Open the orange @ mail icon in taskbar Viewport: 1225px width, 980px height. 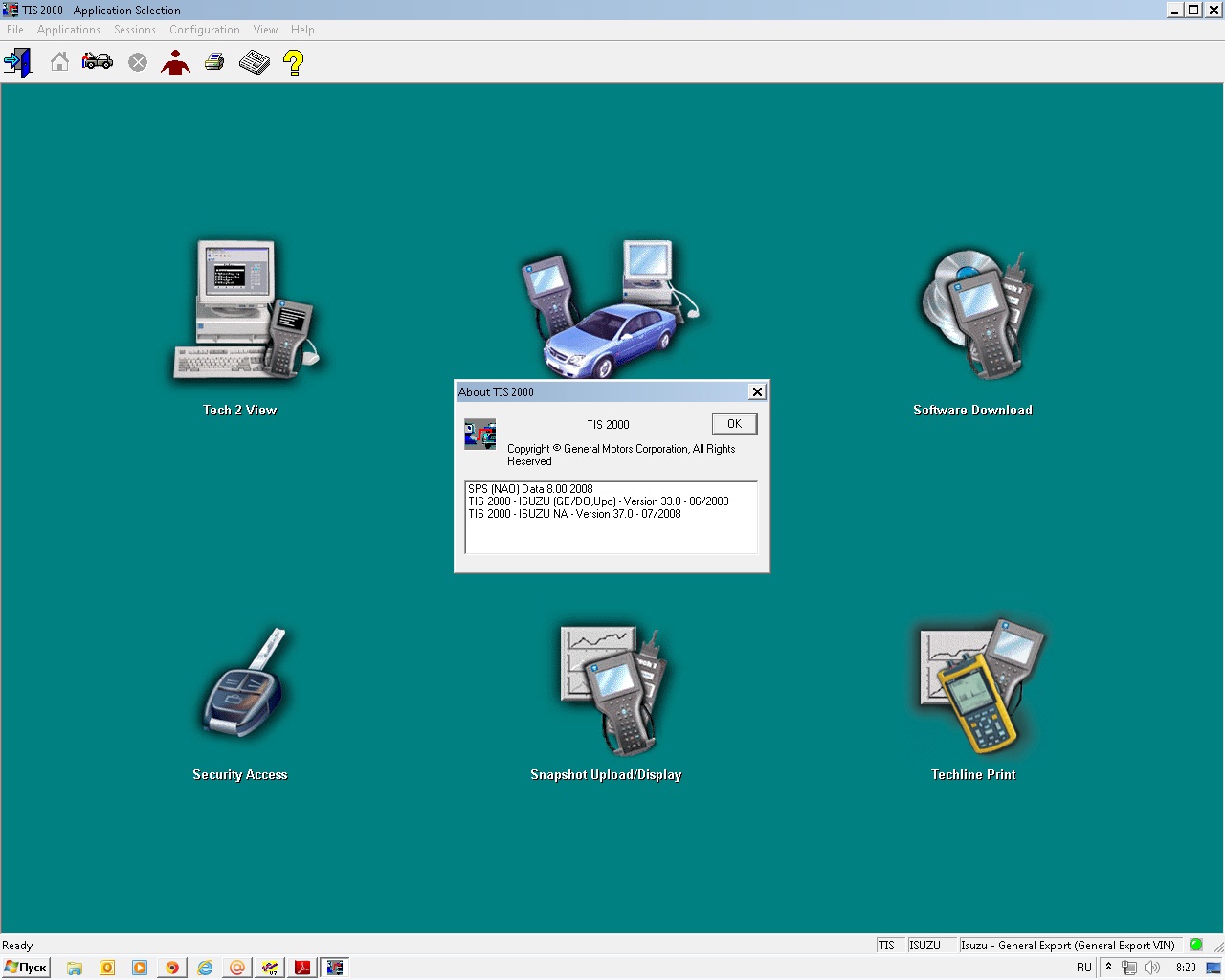coord(237,968)
